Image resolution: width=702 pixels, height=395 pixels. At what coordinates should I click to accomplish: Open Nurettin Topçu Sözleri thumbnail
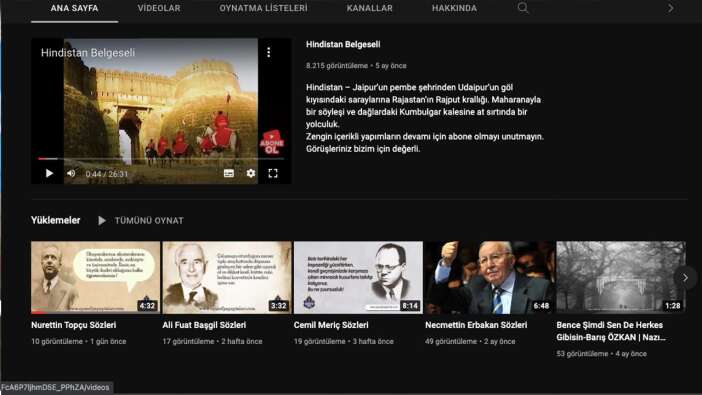(x=95, y=278)
